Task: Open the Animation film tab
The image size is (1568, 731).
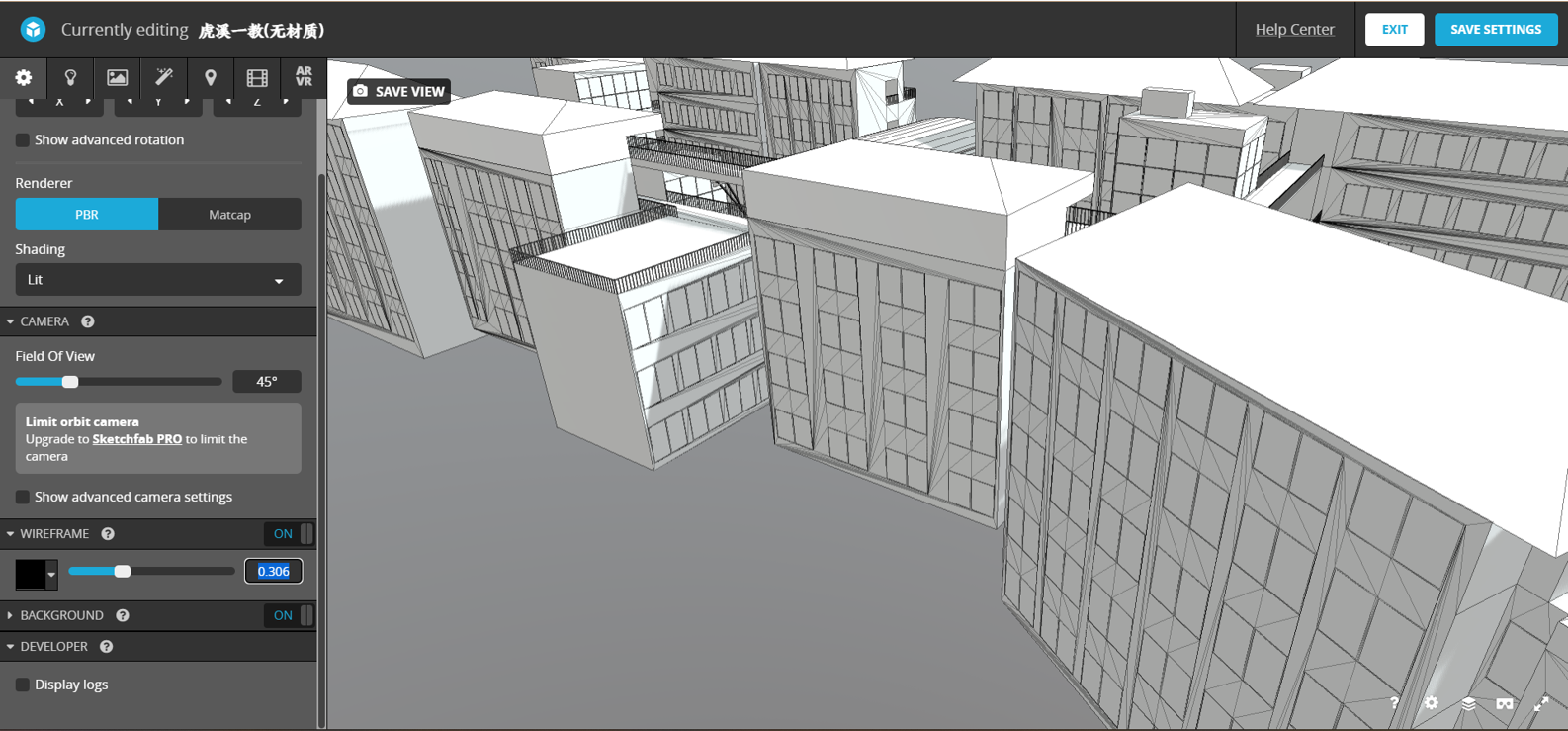Action: (257, 77)
